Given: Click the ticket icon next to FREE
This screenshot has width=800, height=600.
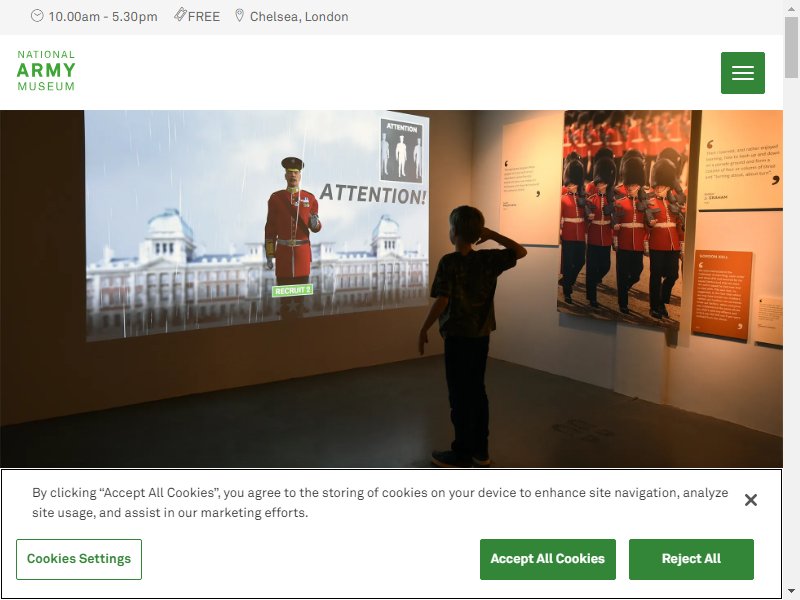Looking at the screenshot, I should coord(180,15).
